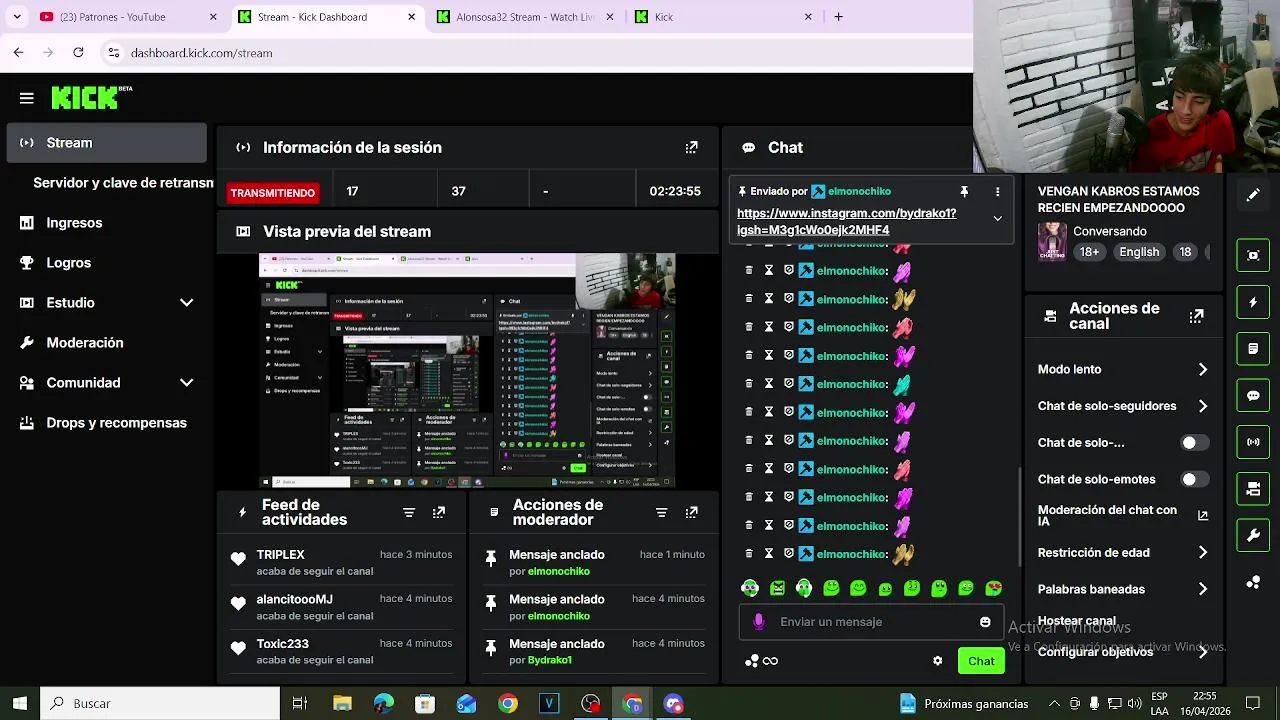Screen dimensions: 1280x720
Task: Toggle Chat de solo-... switch
Action: pyautogui.click(x=1193, y=442)
